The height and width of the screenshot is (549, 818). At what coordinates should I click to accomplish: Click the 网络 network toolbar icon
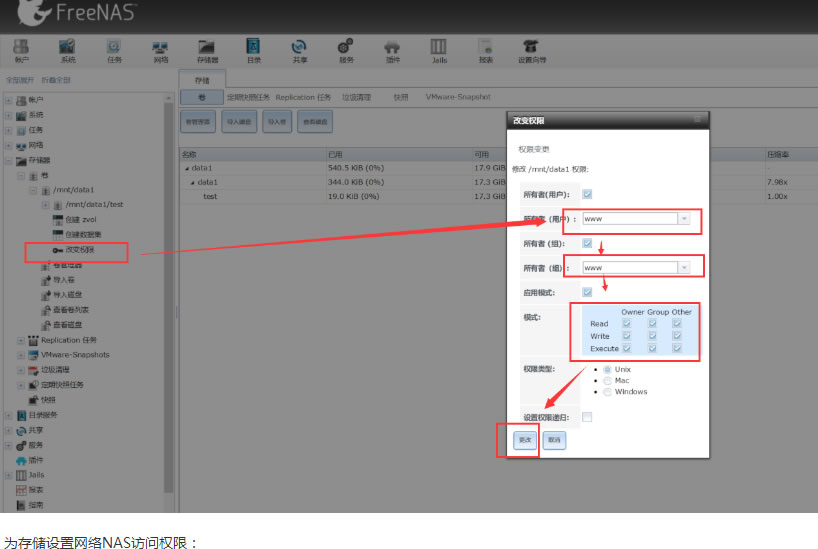[160, 51]
